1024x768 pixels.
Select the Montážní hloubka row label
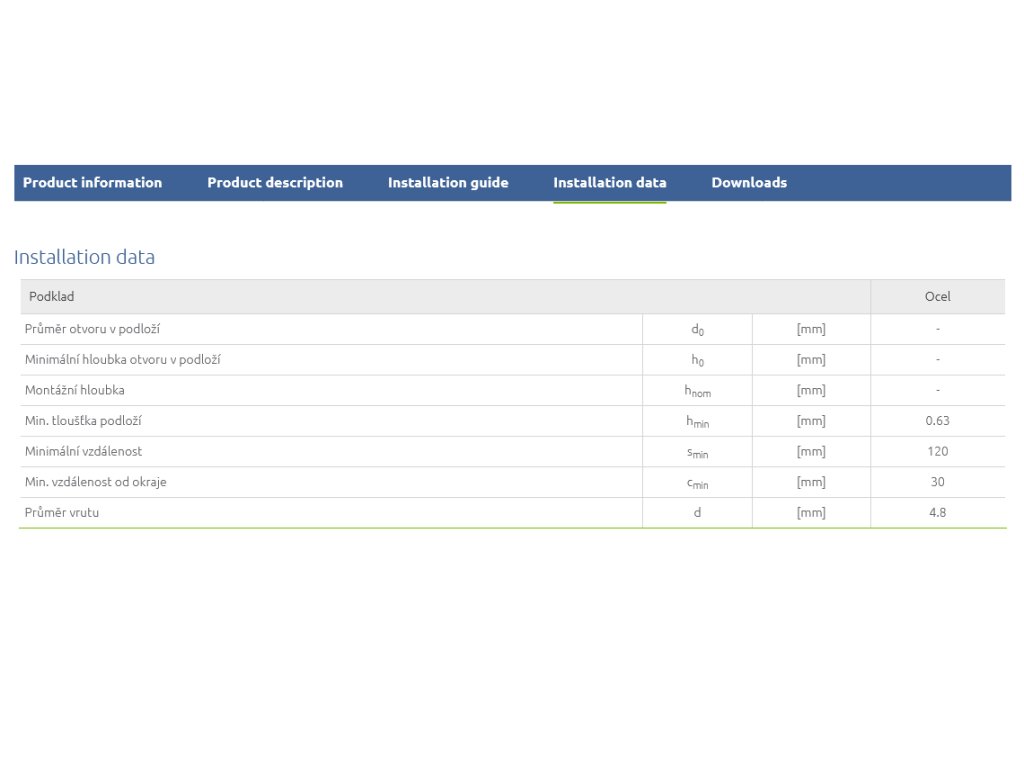pos(75,390)
